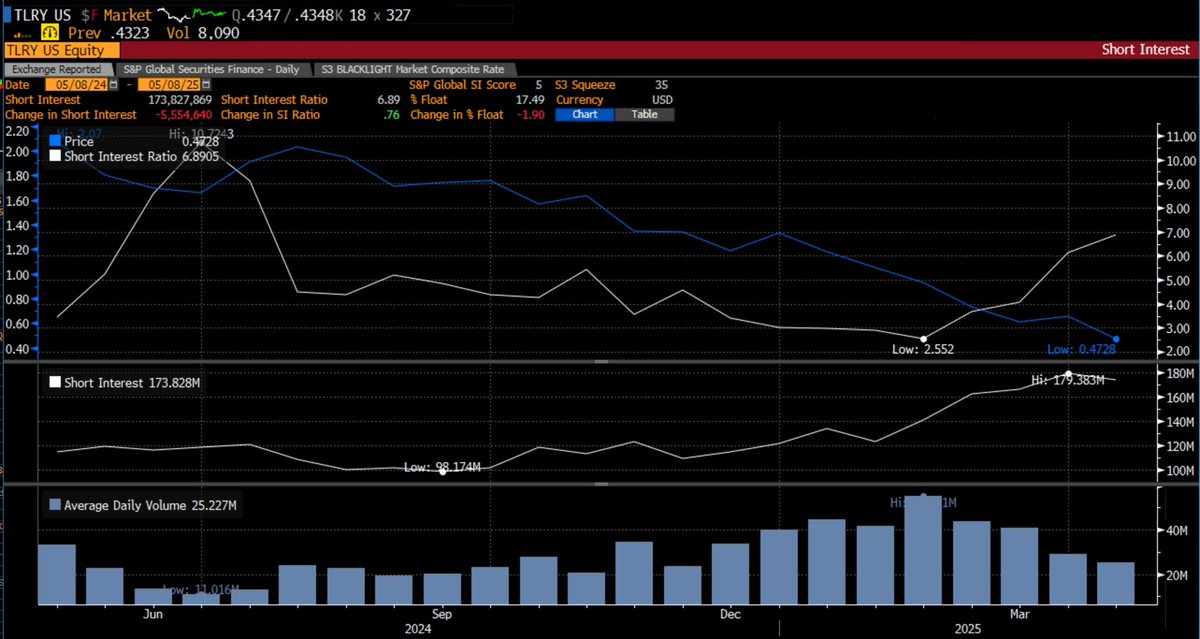Click the Low: 2.552 marker on ratio line
The image size is (1200, 639).
923,338
